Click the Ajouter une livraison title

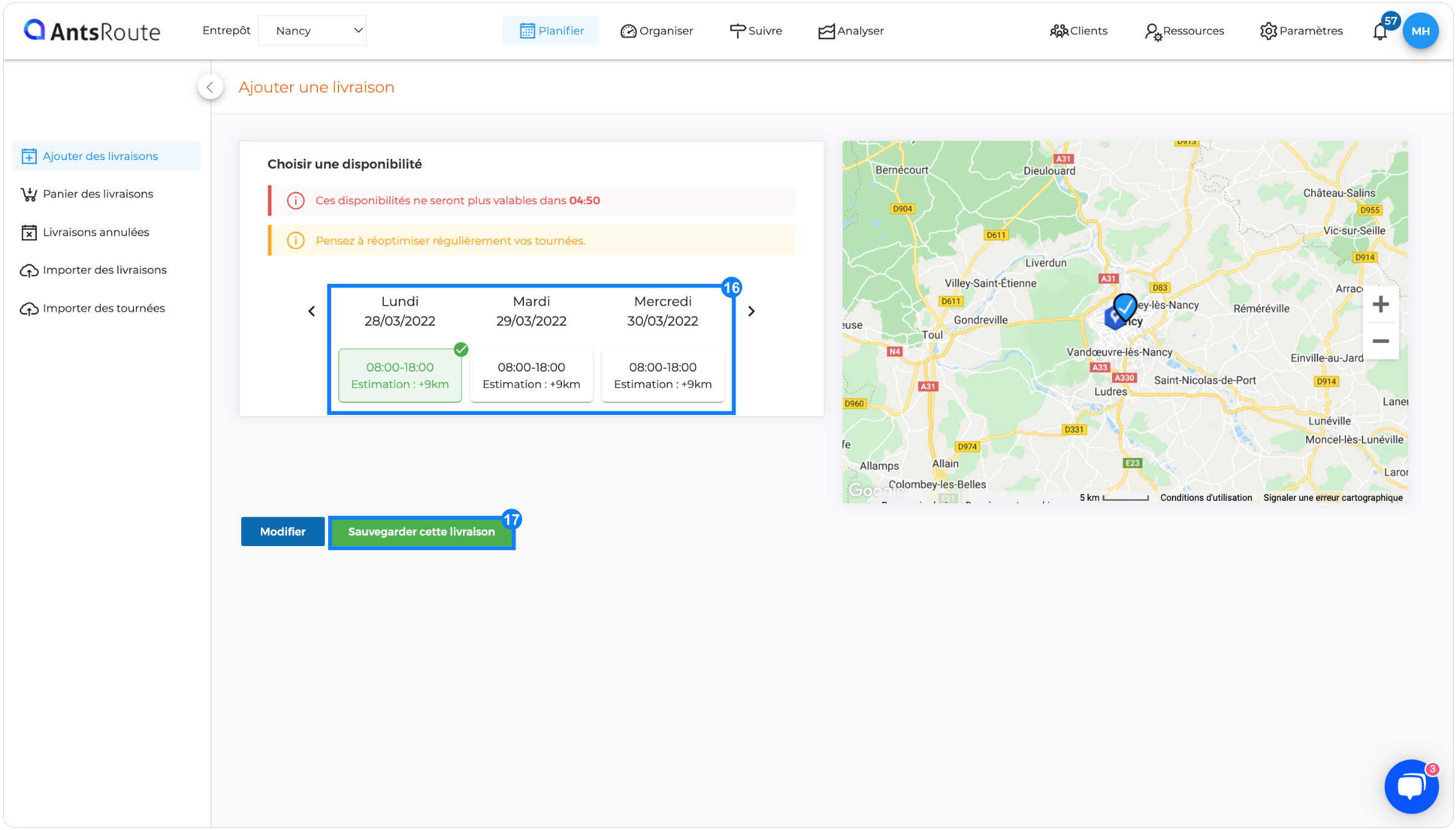coord(317,87)
